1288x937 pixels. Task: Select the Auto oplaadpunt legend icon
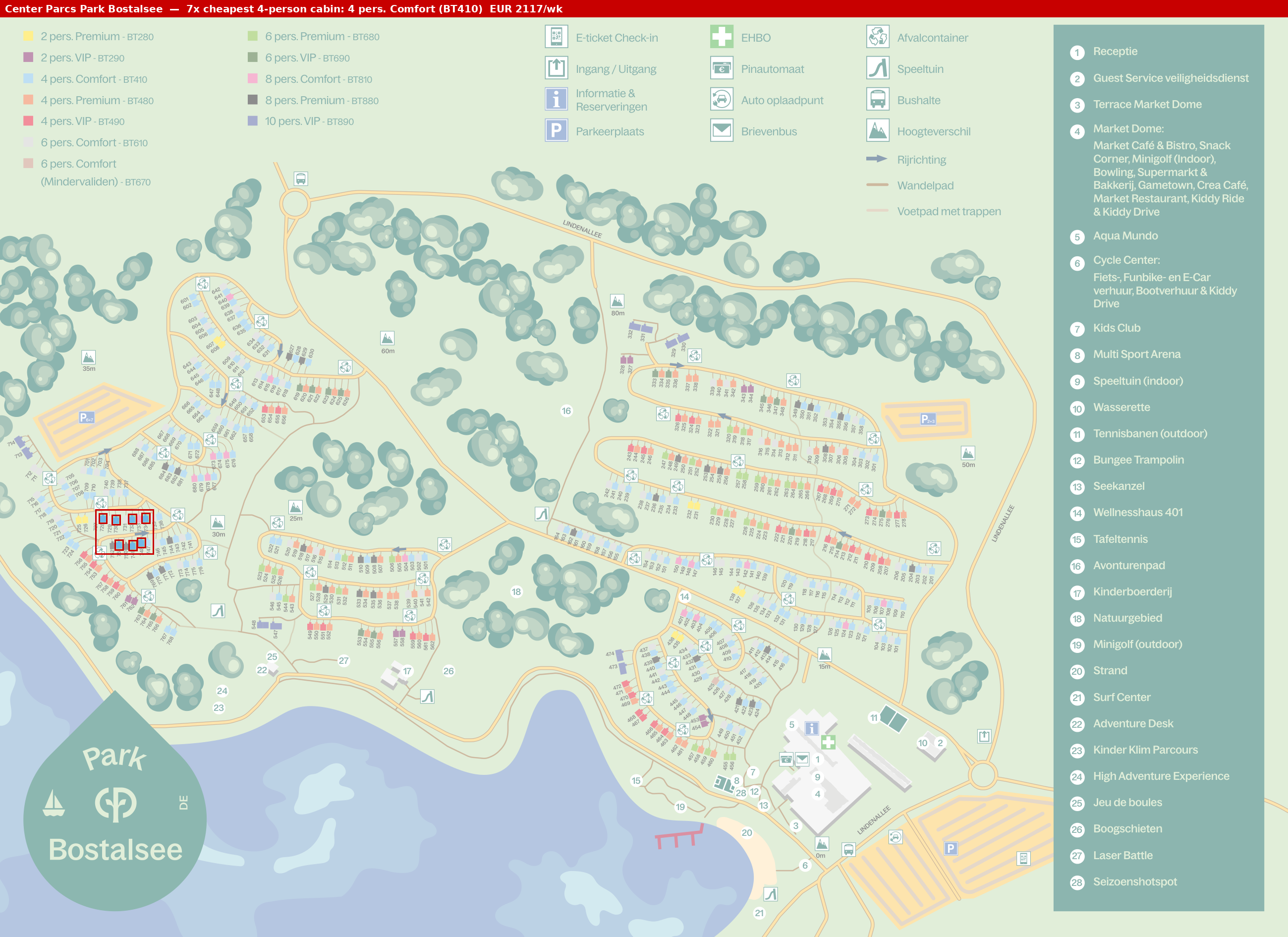click(x=721, y=100)
